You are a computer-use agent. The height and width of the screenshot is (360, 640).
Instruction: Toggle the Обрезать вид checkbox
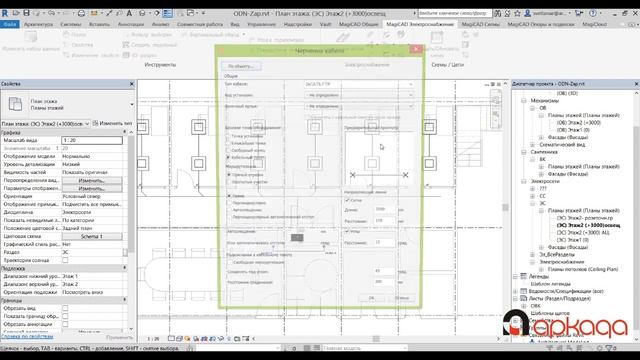tap(65, 308)
